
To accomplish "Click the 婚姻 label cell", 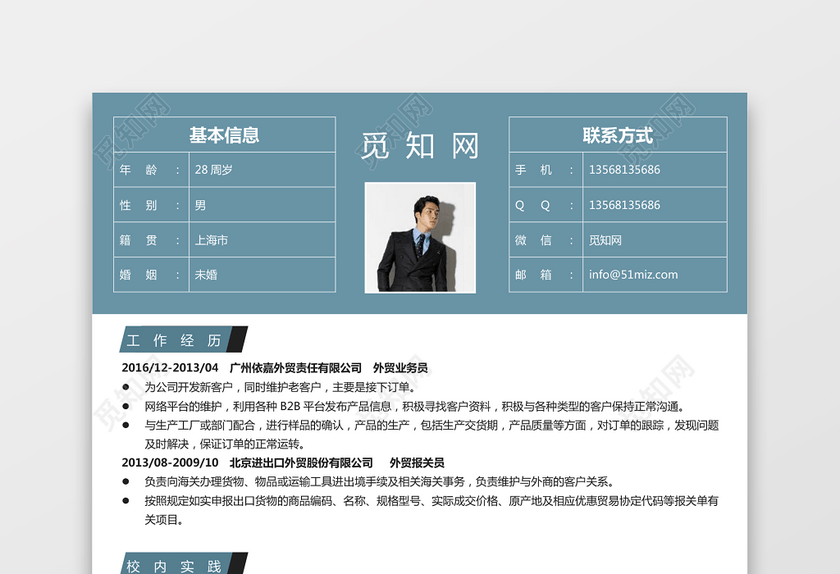I will coord(151,275).
